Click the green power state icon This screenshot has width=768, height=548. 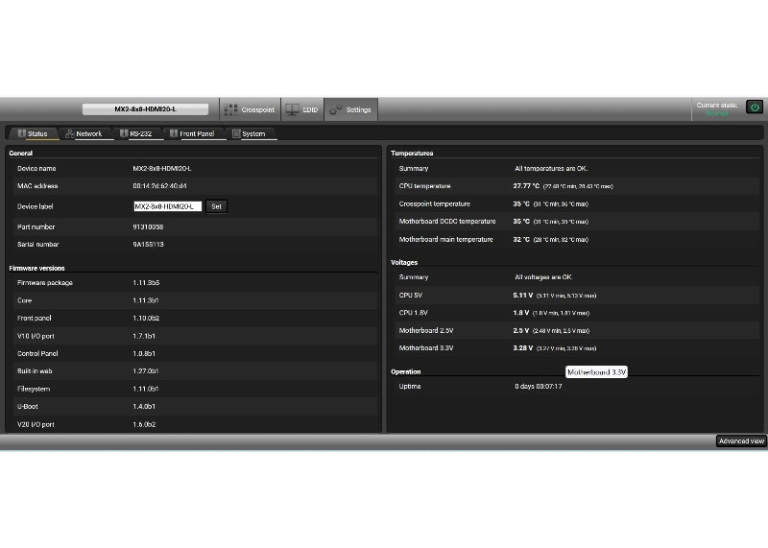click(x=754, y=107)
